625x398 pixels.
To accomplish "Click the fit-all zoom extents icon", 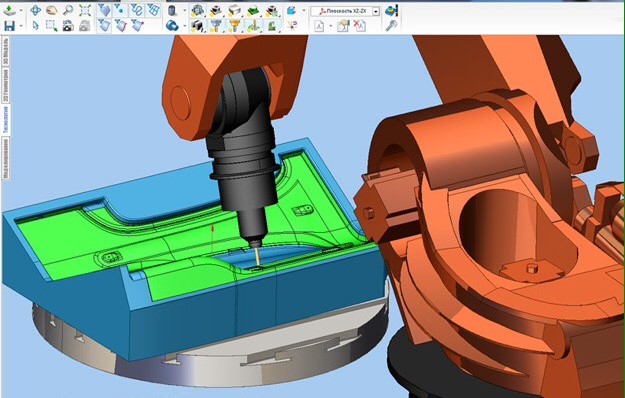I will point(85,10).
